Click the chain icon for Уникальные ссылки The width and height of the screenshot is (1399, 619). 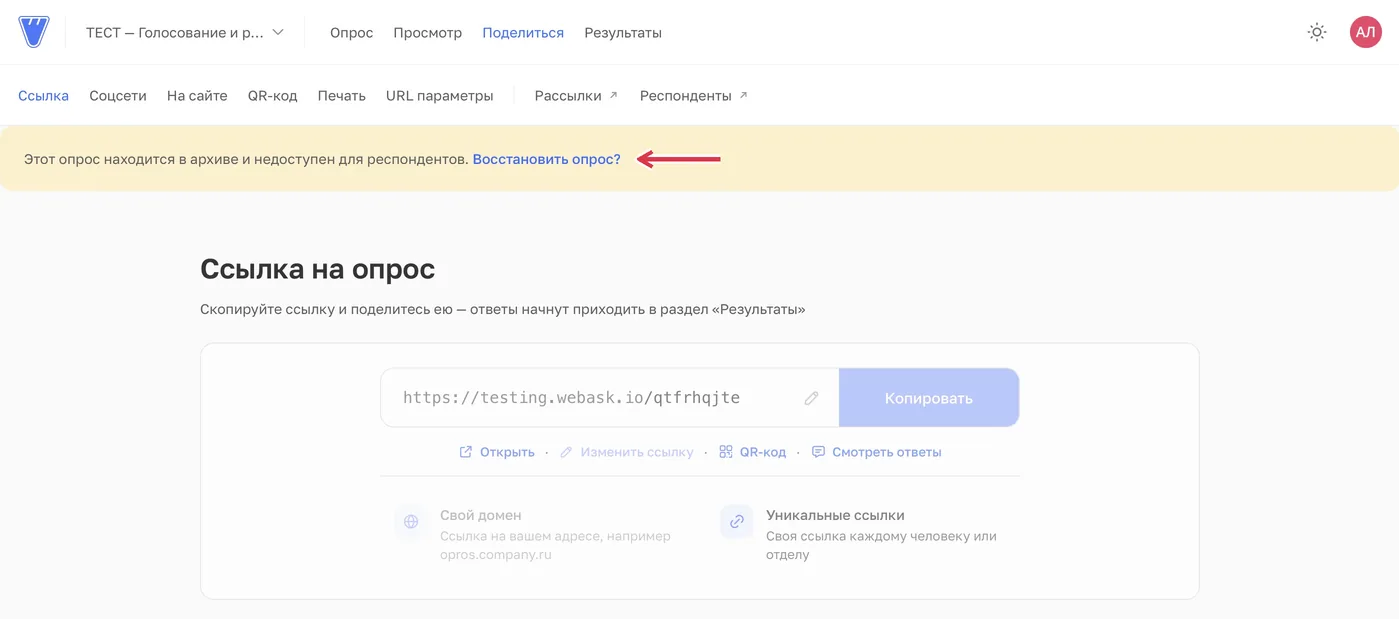(737, 522)
